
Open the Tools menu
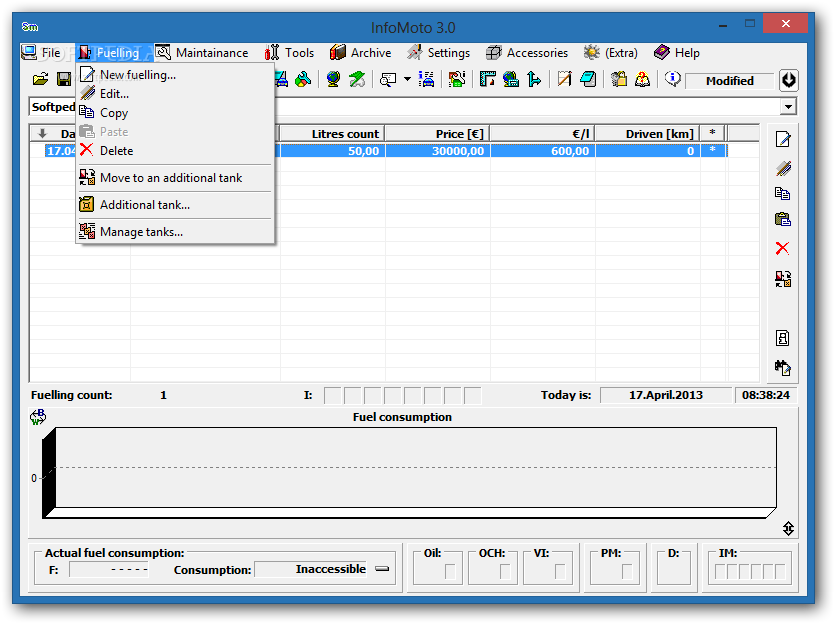(290, 53)
